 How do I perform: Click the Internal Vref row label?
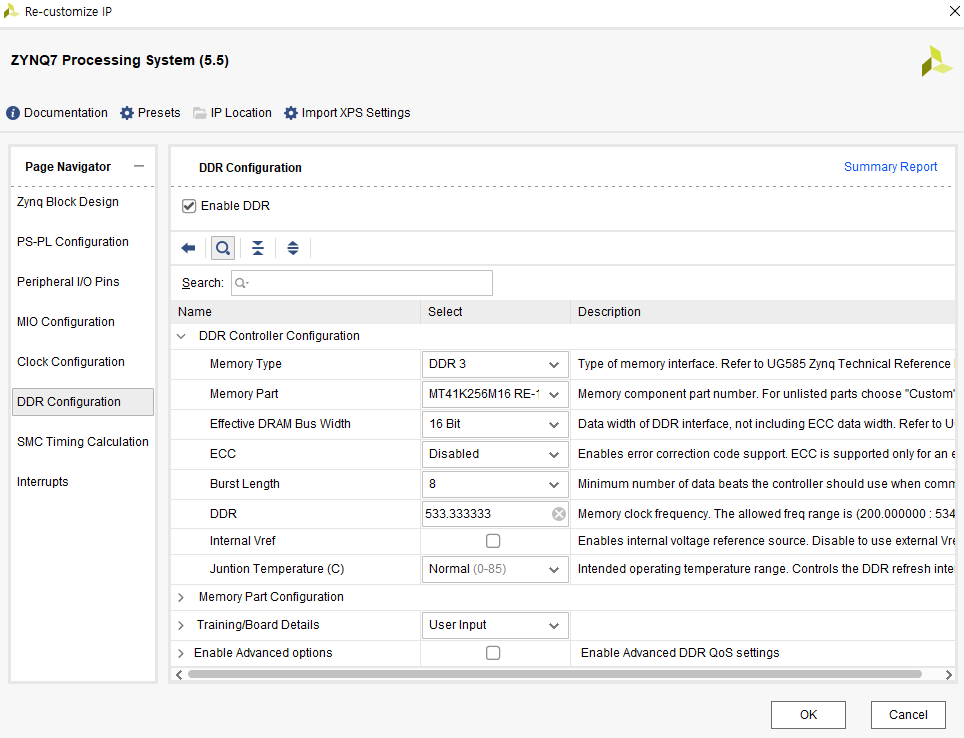click(x=242, y=541)
